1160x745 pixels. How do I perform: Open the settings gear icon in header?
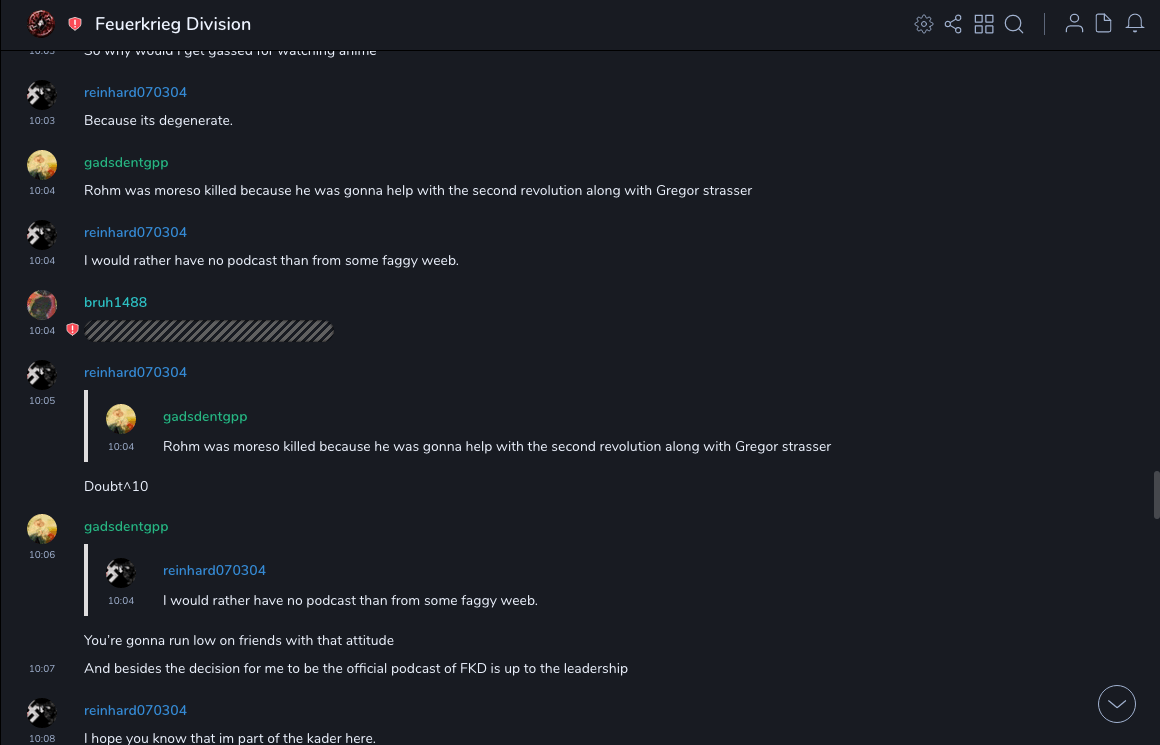(x=924, y=24)
